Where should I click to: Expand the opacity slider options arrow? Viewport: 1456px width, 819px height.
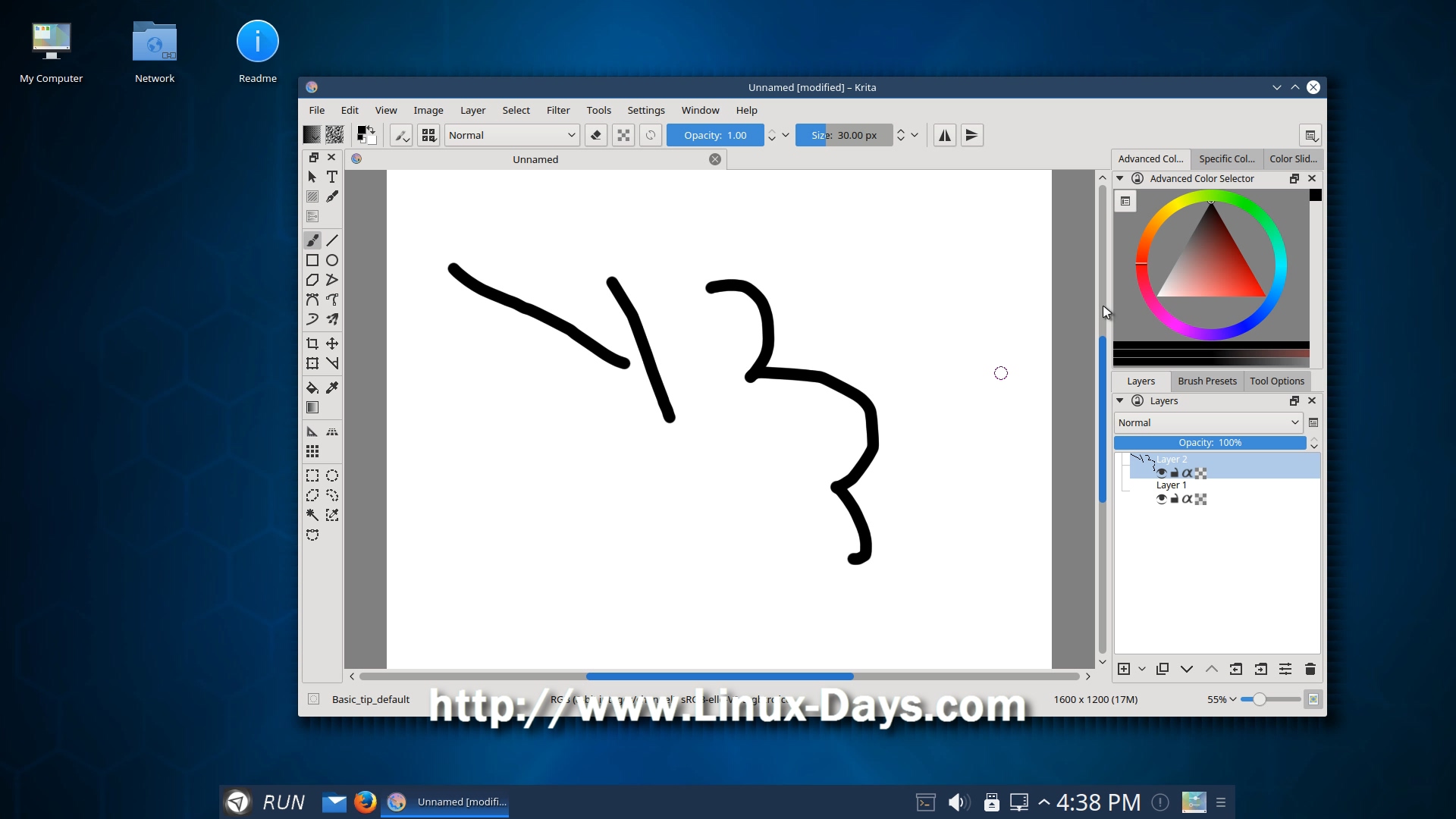tap(786, 135)
